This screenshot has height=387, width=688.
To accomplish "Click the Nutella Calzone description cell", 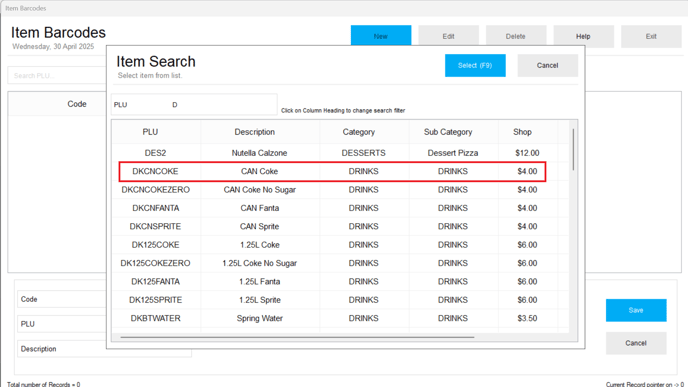I will click(x=259, y=153).
